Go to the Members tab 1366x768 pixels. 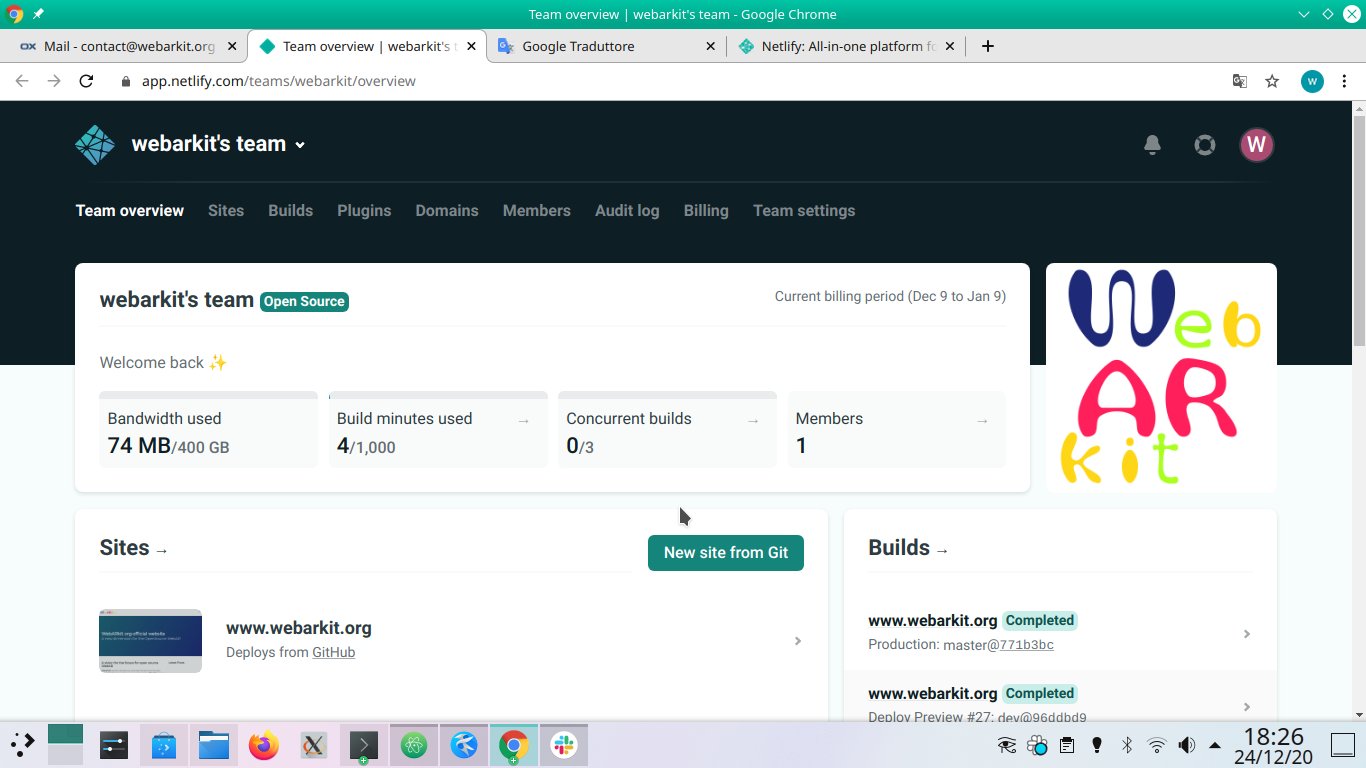pos(537,211)
